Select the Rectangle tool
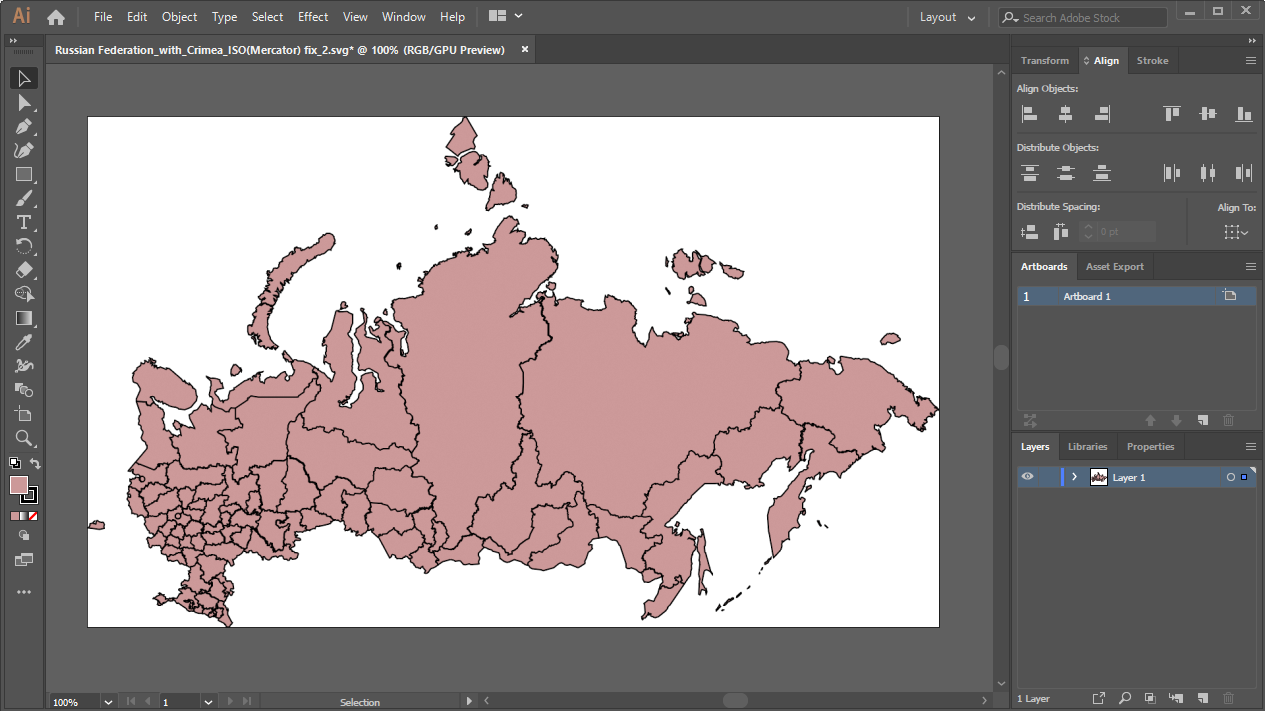The image size is (1265, 711). [x=24, y=175]
